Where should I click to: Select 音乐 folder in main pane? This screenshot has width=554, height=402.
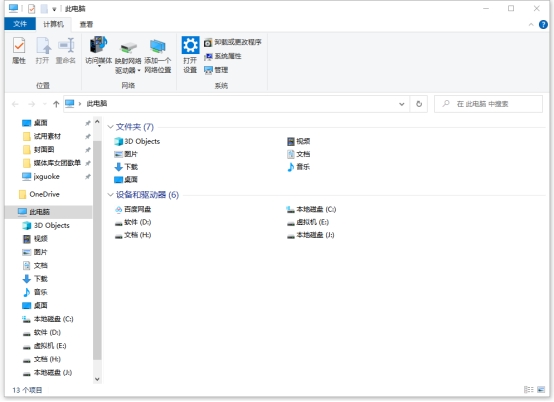click(x=299, y=167)
